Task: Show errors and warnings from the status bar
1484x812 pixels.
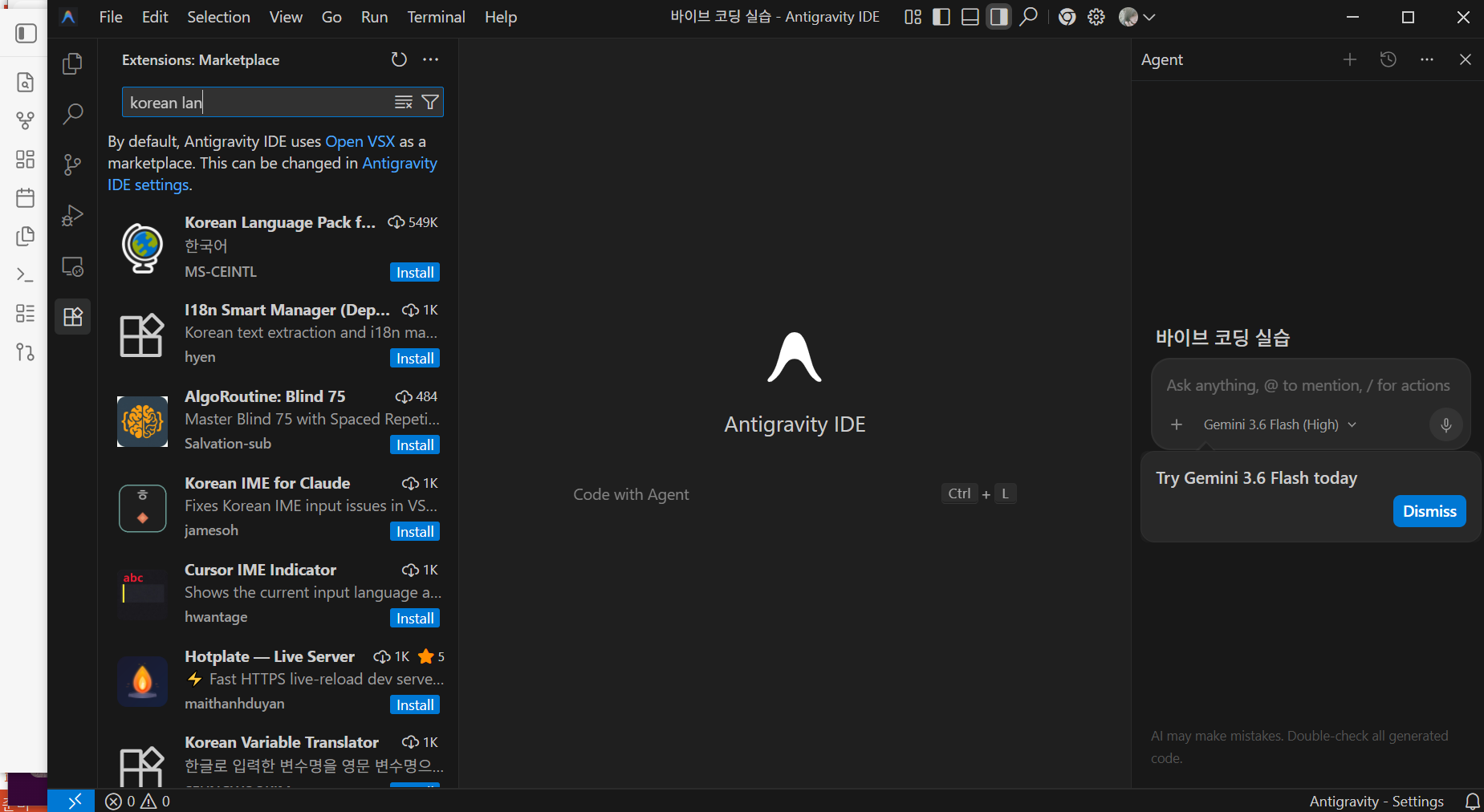Action: click(x=138, y=801)
